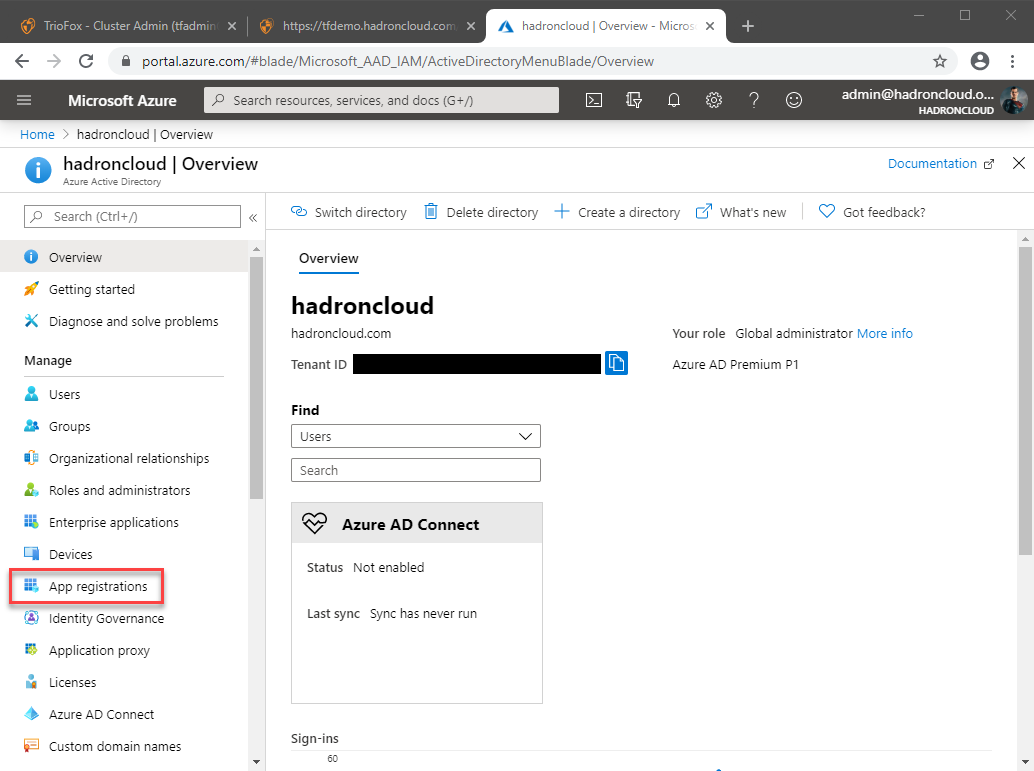Viewport: 1034px width, 771px height.
Task: Open portal settings gear icon
Action: pos(714,100)
